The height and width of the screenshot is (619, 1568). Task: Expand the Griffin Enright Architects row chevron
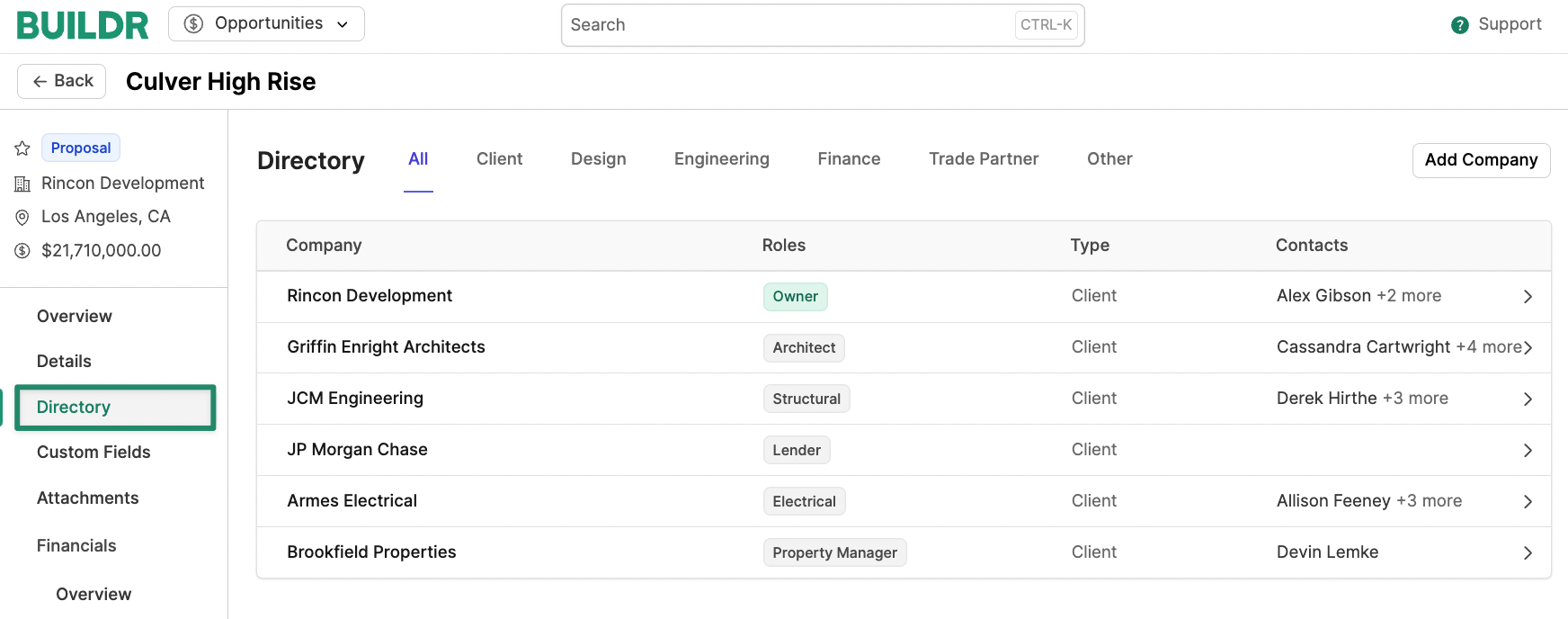click(x=1528, y=348)
